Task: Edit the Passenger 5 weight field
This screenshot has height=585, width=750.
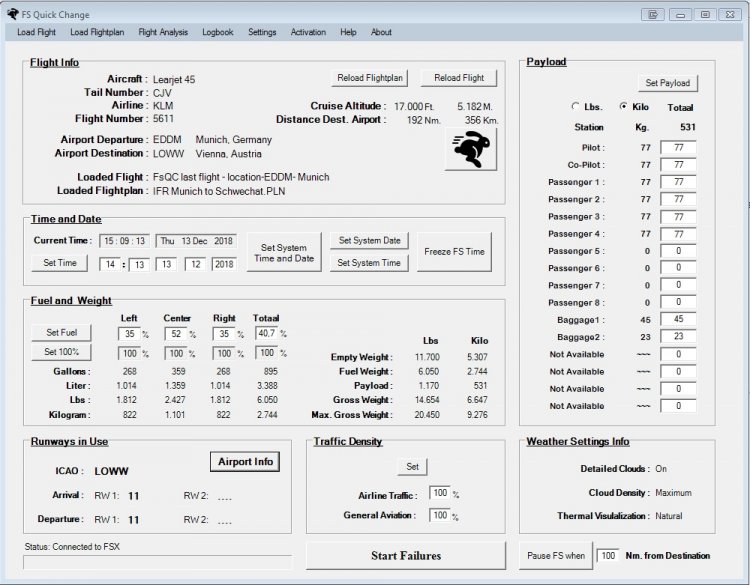Action: point(678,251)
